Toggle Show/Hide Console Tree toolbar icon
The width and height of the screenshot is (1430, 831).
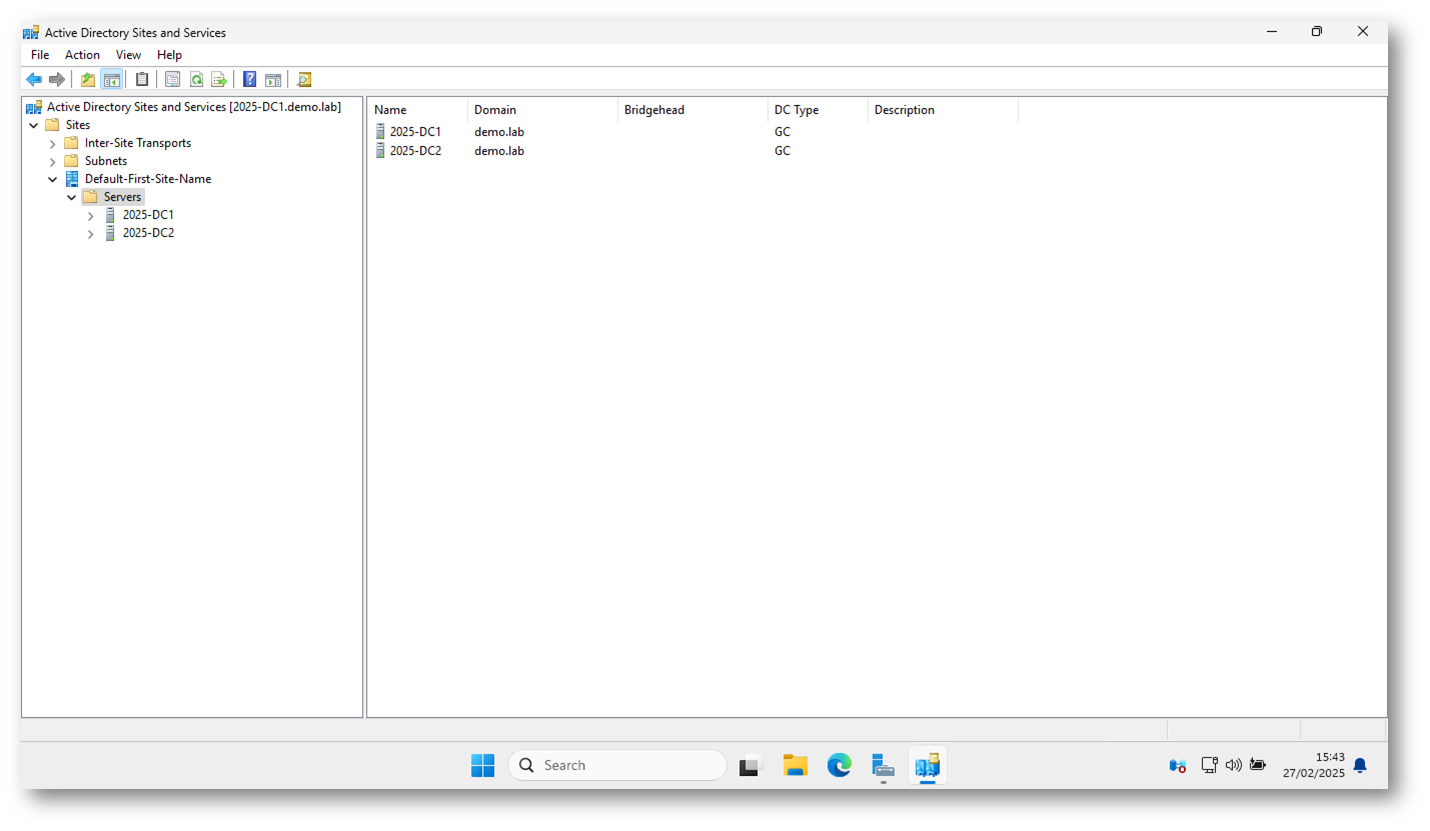(x=112, y=80)
